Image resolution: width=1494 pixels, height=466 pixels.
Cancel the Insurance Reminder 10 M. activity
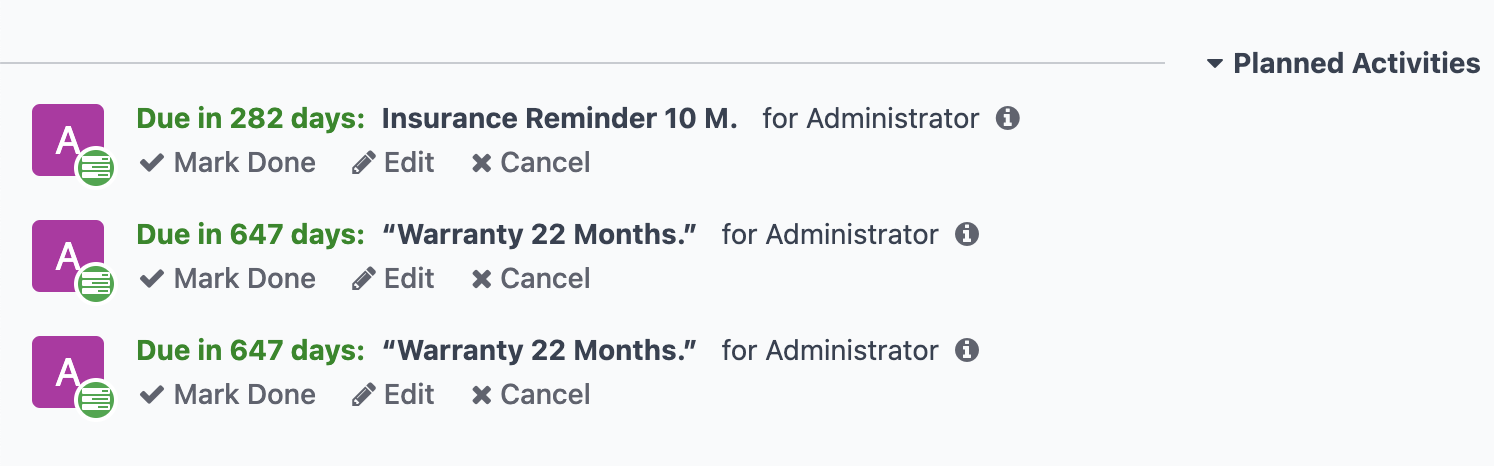pos(531,163)
